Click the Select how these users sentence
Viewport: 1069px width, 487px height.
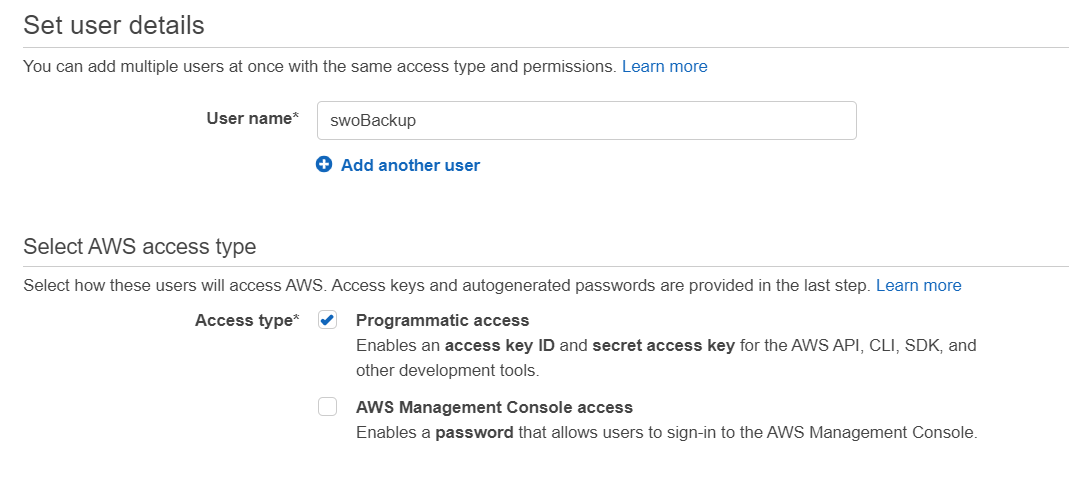tap(446, 285)
